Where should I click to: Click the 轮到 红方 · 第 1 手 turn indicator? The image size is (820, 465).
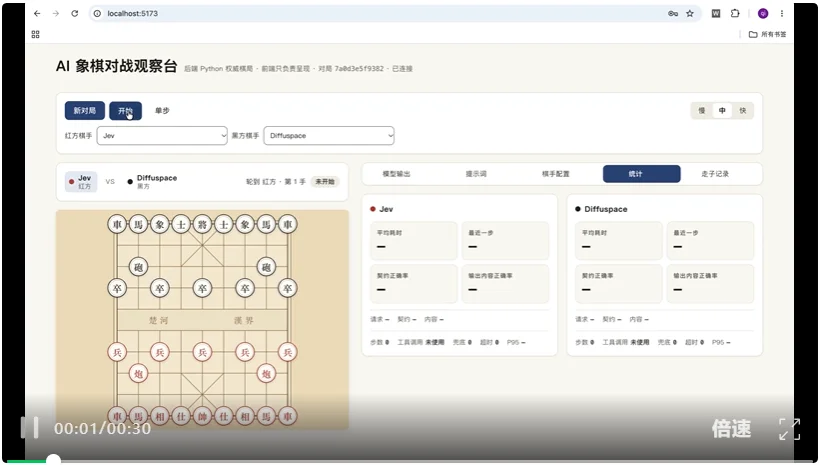pyautogui.click(x=276, y=182)
